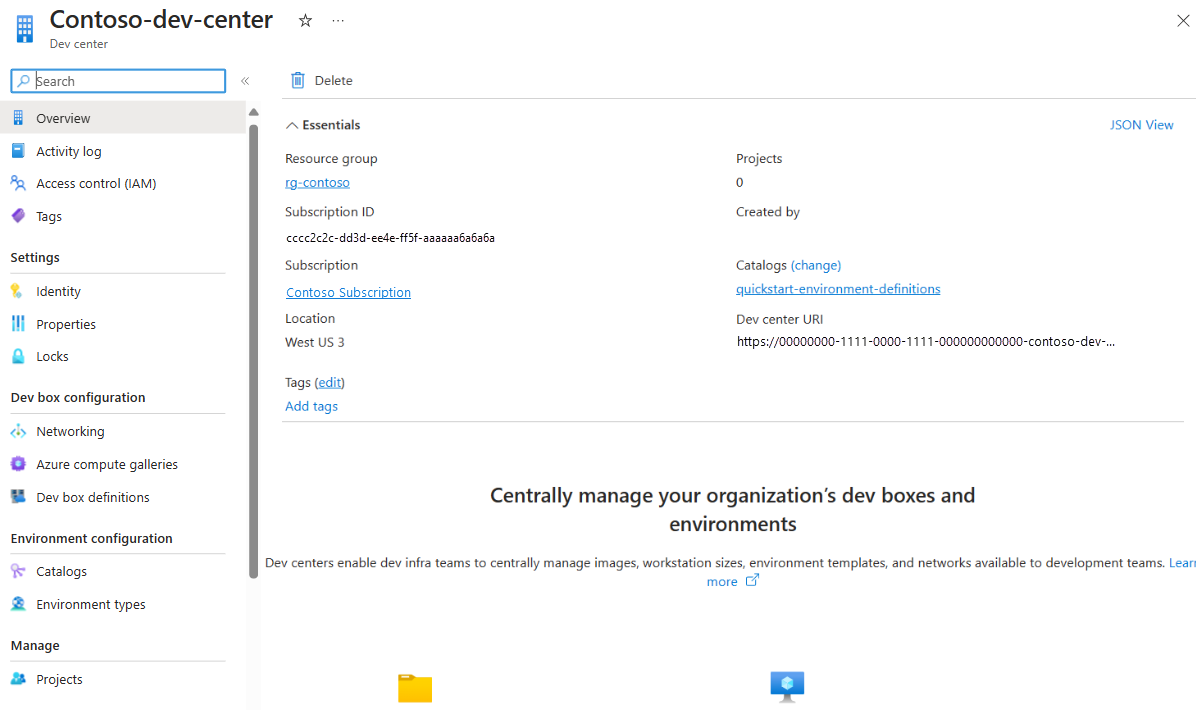Viewport: 1196px width, 710px height.
Task: Collapse the sidebar with double chevron
Action: point(245,81)
